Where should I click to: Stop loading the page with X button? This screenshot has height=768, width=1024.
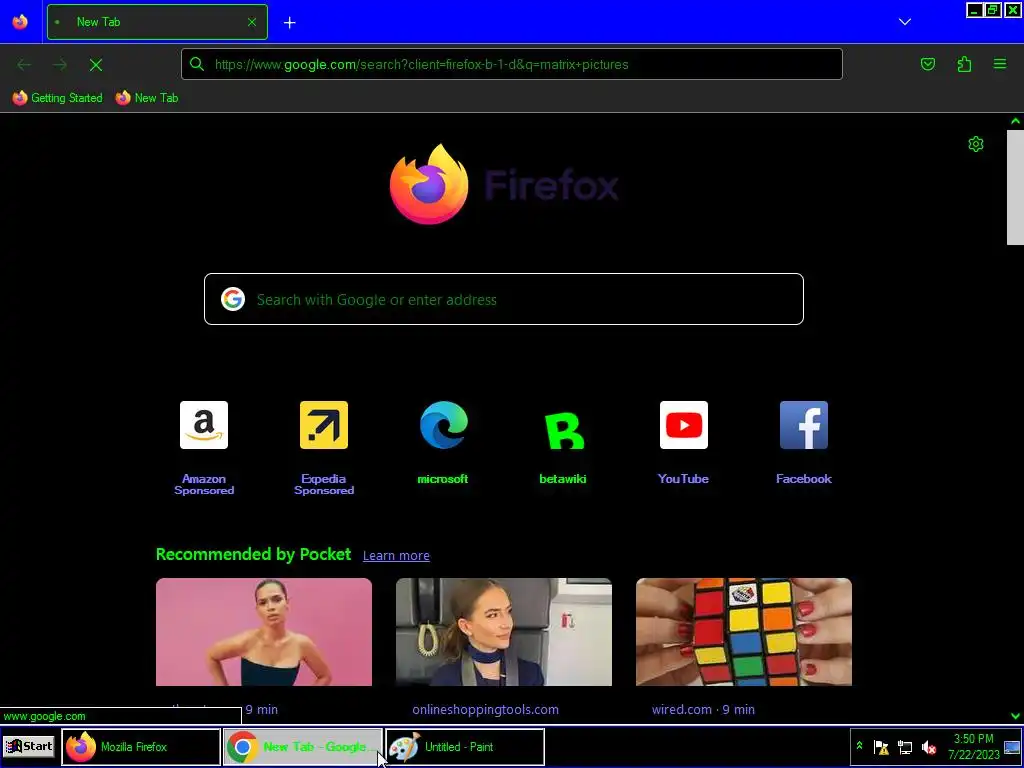tap(96, 65)
